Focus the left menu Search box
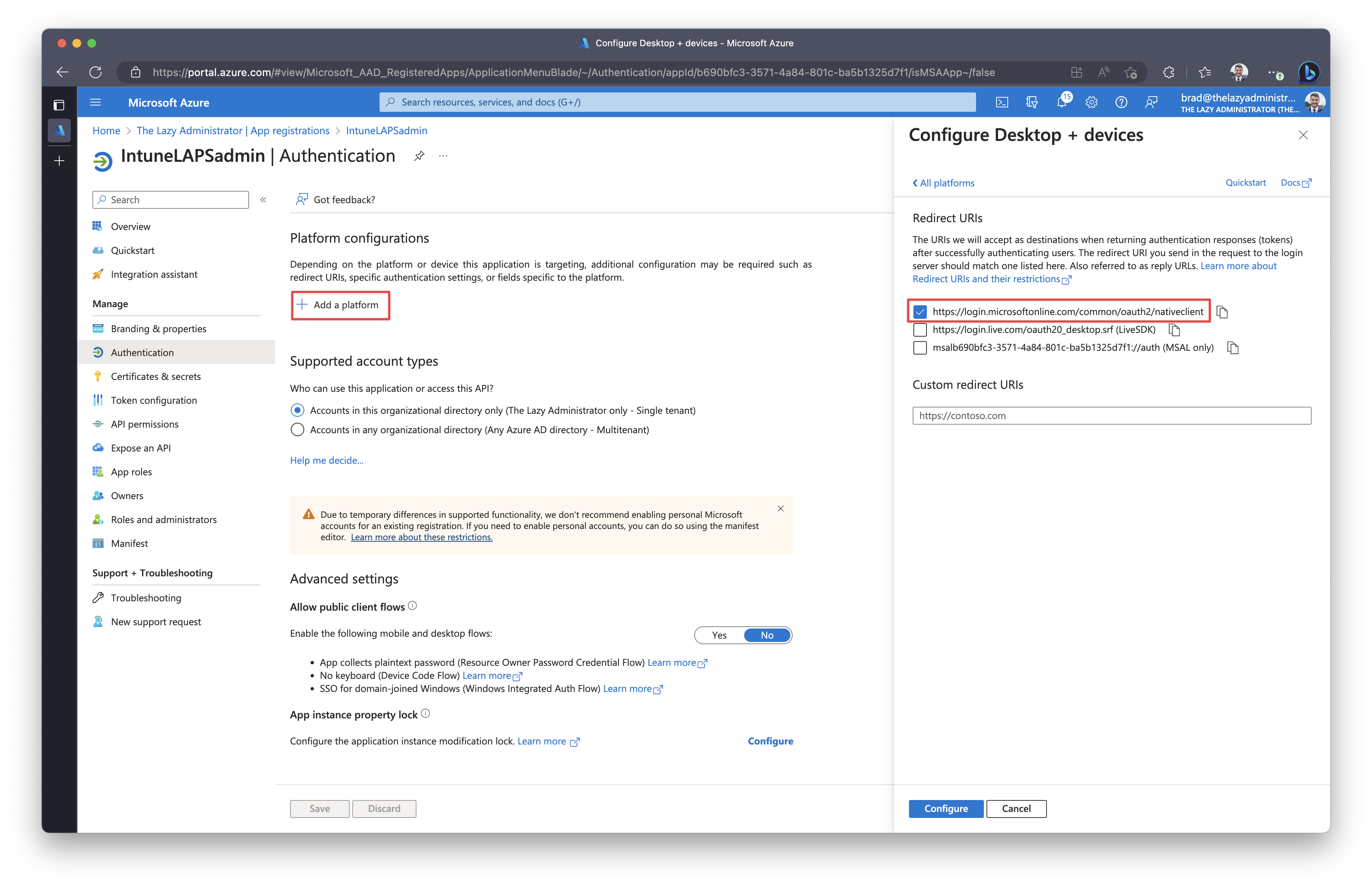The image size is (1372, 888). pos(171,200)
